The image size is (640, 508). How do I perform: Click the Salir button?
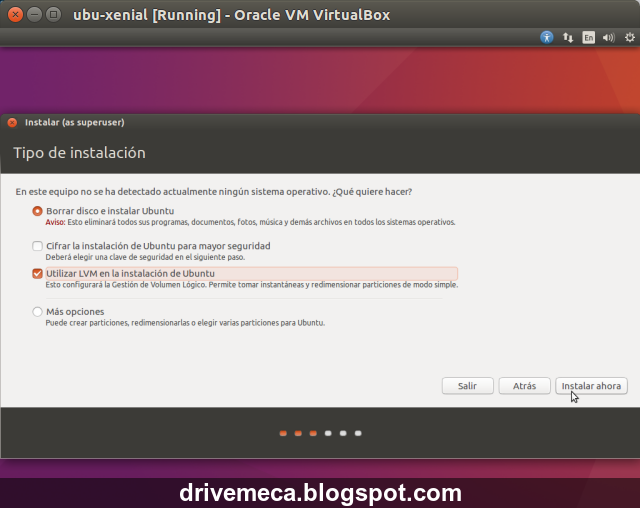click(x=467, y=386)
